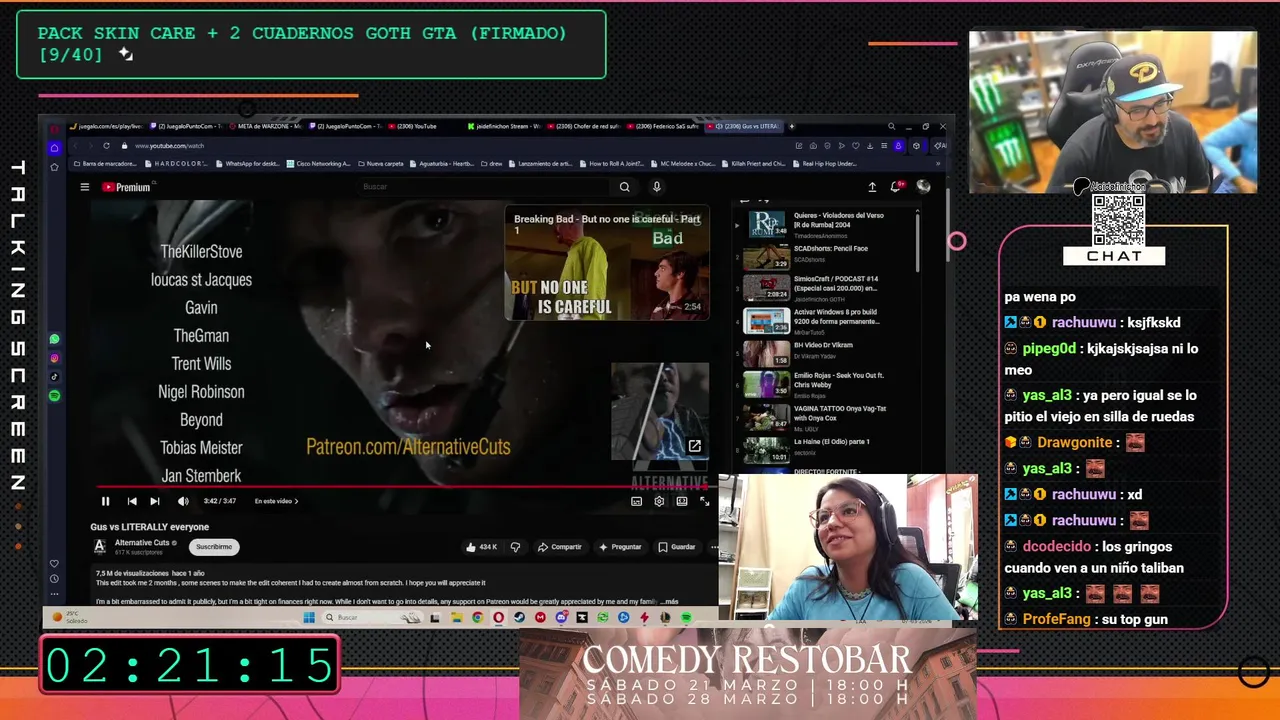1280x720 pixels.
Task: Open the weather widget showing 29°C Soleado
Action: point(71,617)
